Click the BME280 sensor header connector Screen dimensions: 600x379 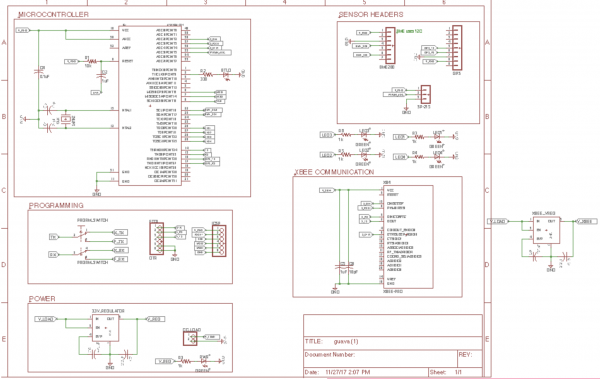(390, 45)
